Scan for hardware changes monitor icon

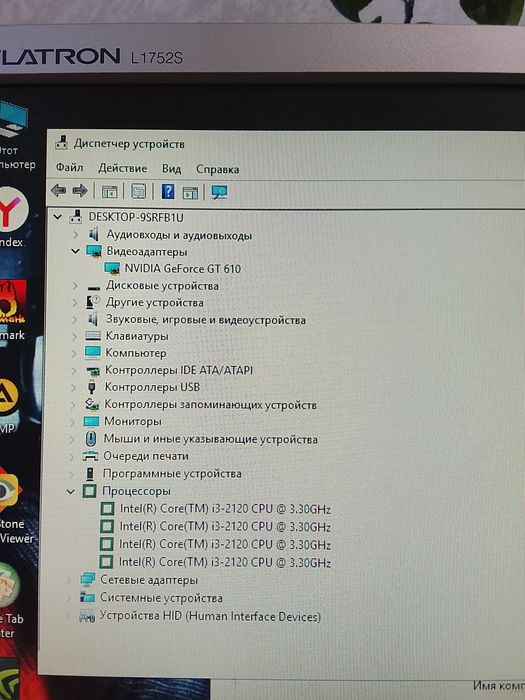(x=219, y=192)
